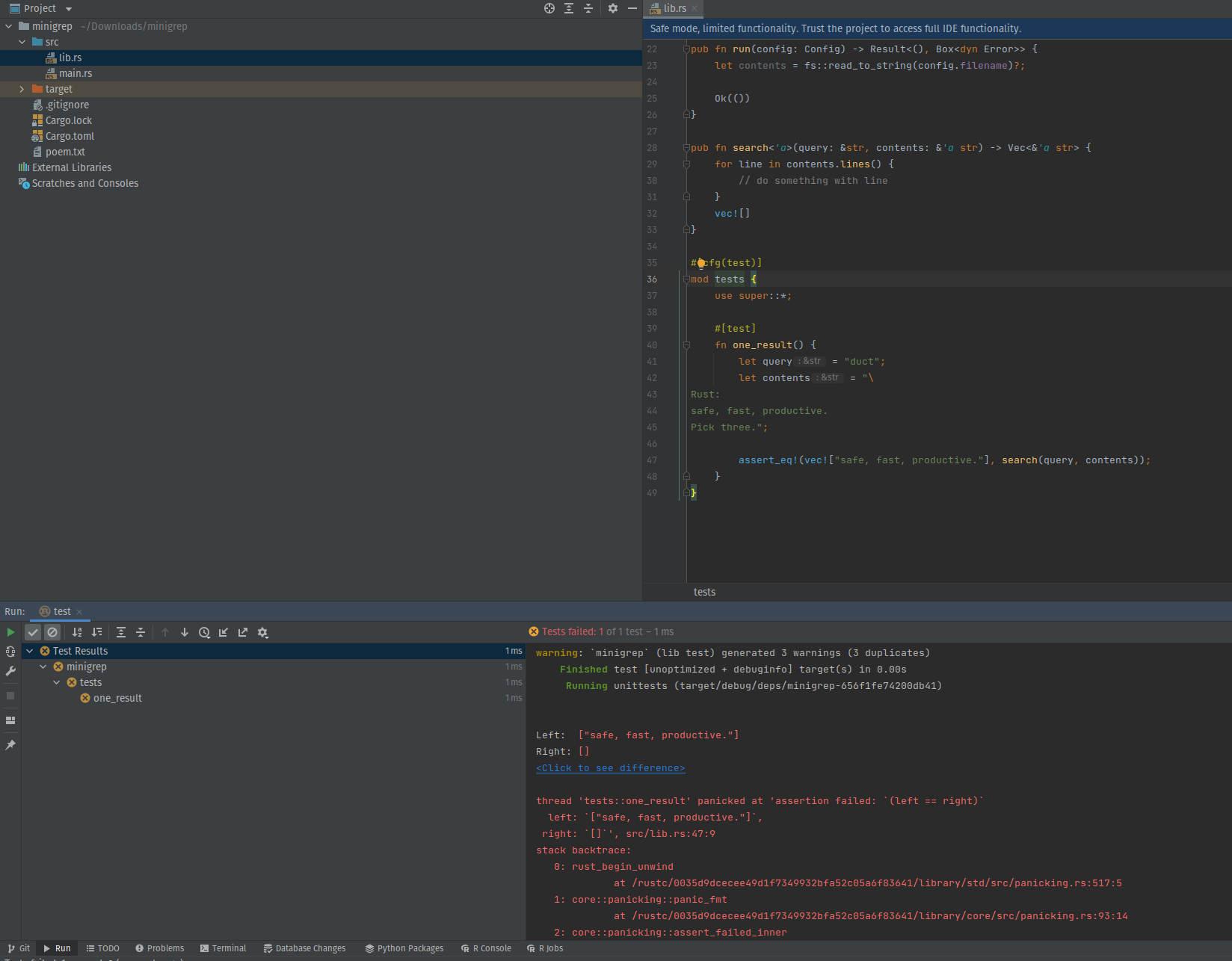This screenshot has width=1232, height=961.
Task: Collapse the minigrep node in Test Results
Action: [43, 666]
